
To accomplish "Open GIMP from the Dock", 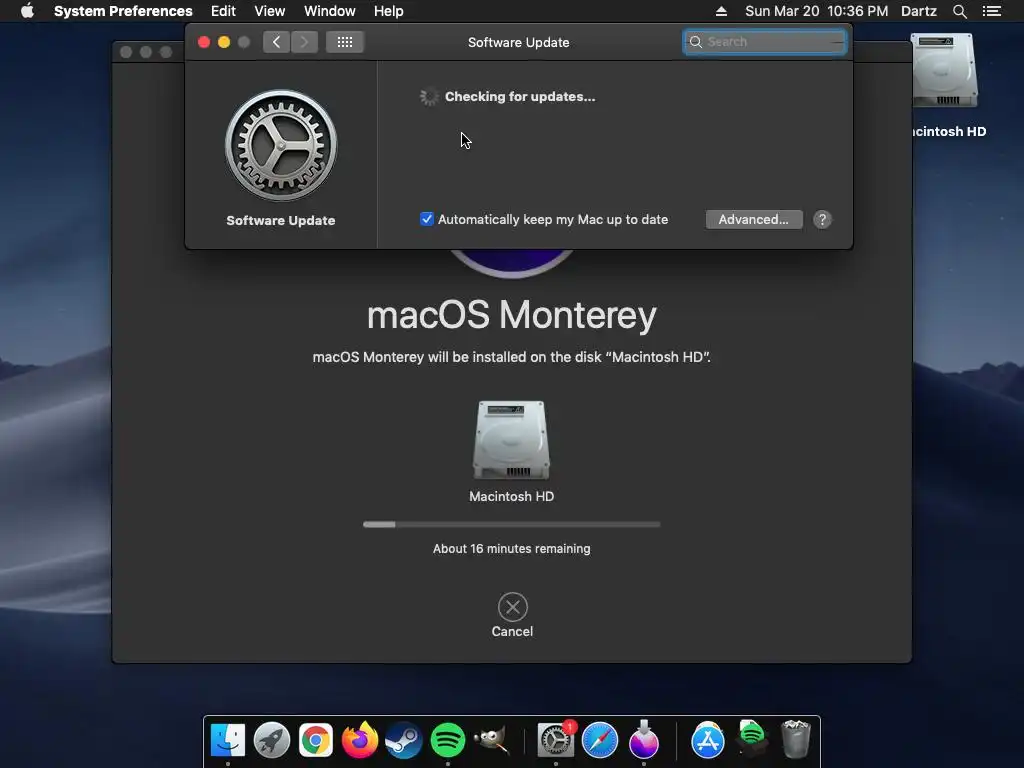I will (x=492, y=740).
